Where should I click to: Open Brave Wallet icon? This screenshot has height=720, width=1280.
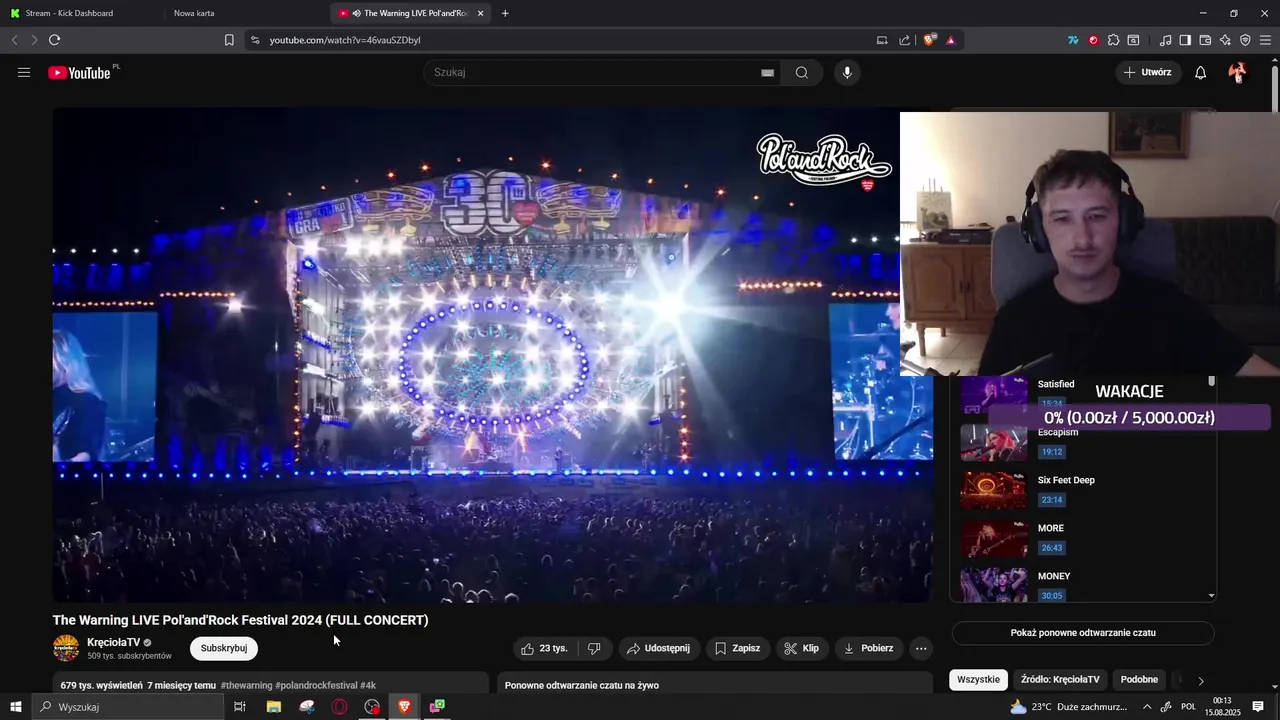click(1205, 40)
